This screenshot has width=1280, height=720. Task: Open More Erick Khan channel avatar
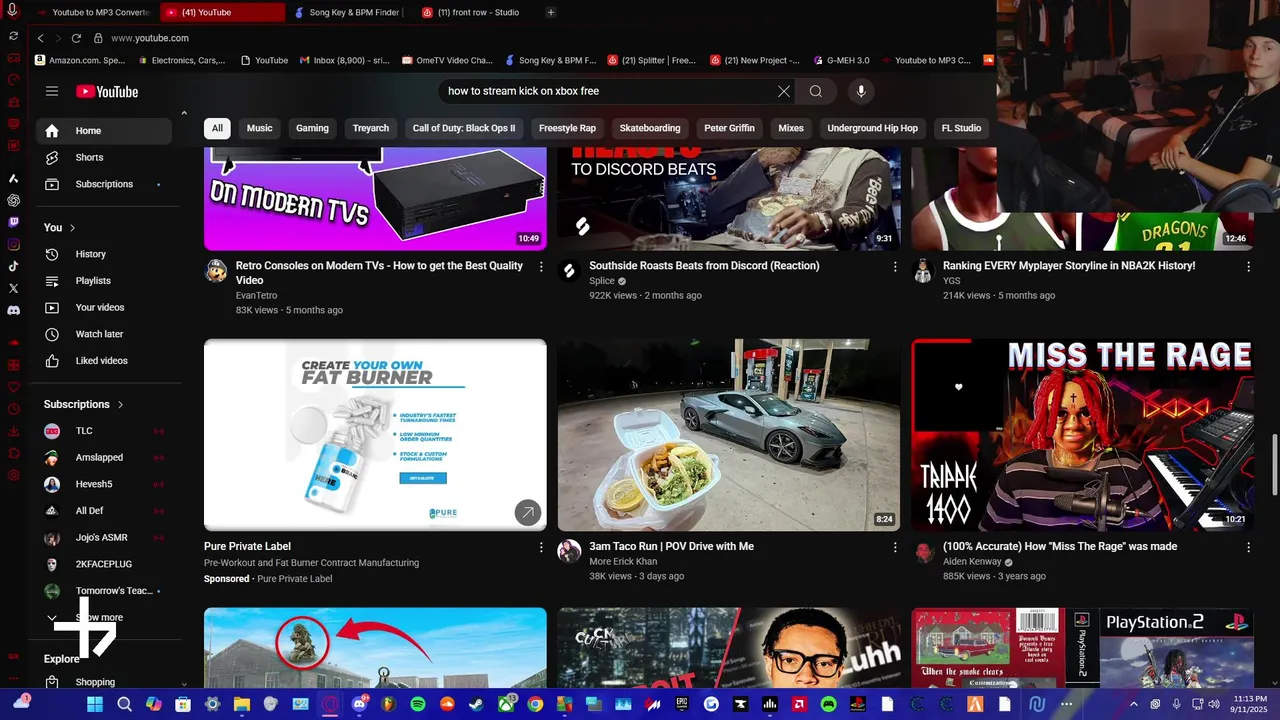coord(569,552)
